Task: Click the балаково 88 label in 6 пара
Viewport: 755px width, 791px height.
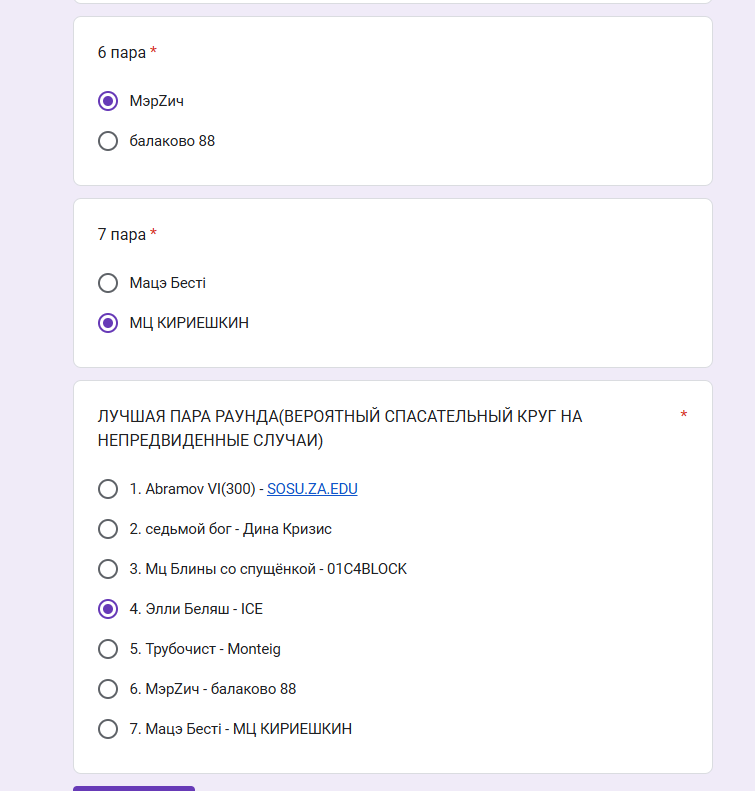Action: [172, 141]
